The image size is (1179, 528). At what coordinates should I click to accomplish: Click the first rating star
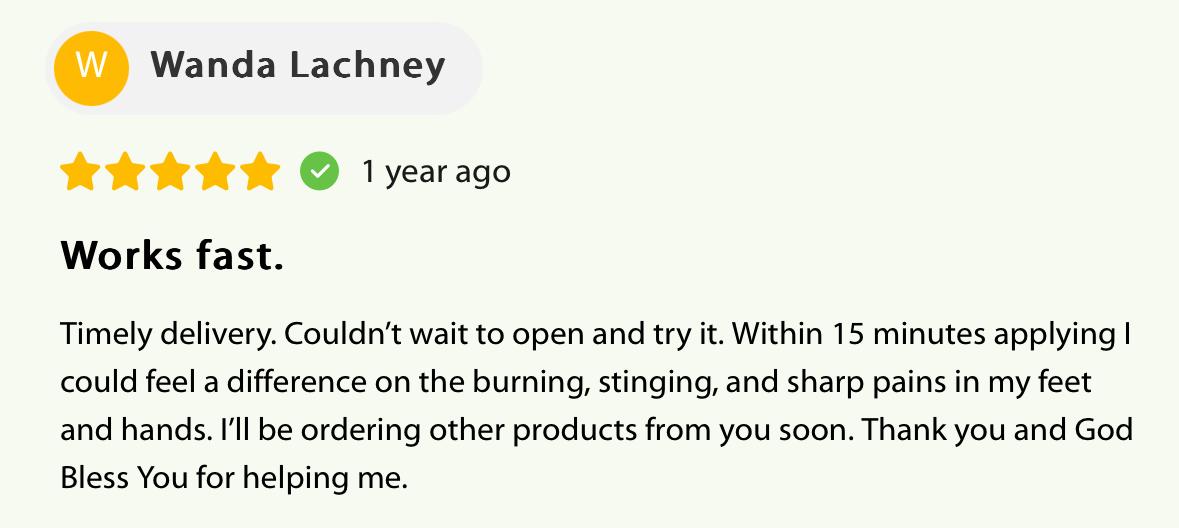80,171
